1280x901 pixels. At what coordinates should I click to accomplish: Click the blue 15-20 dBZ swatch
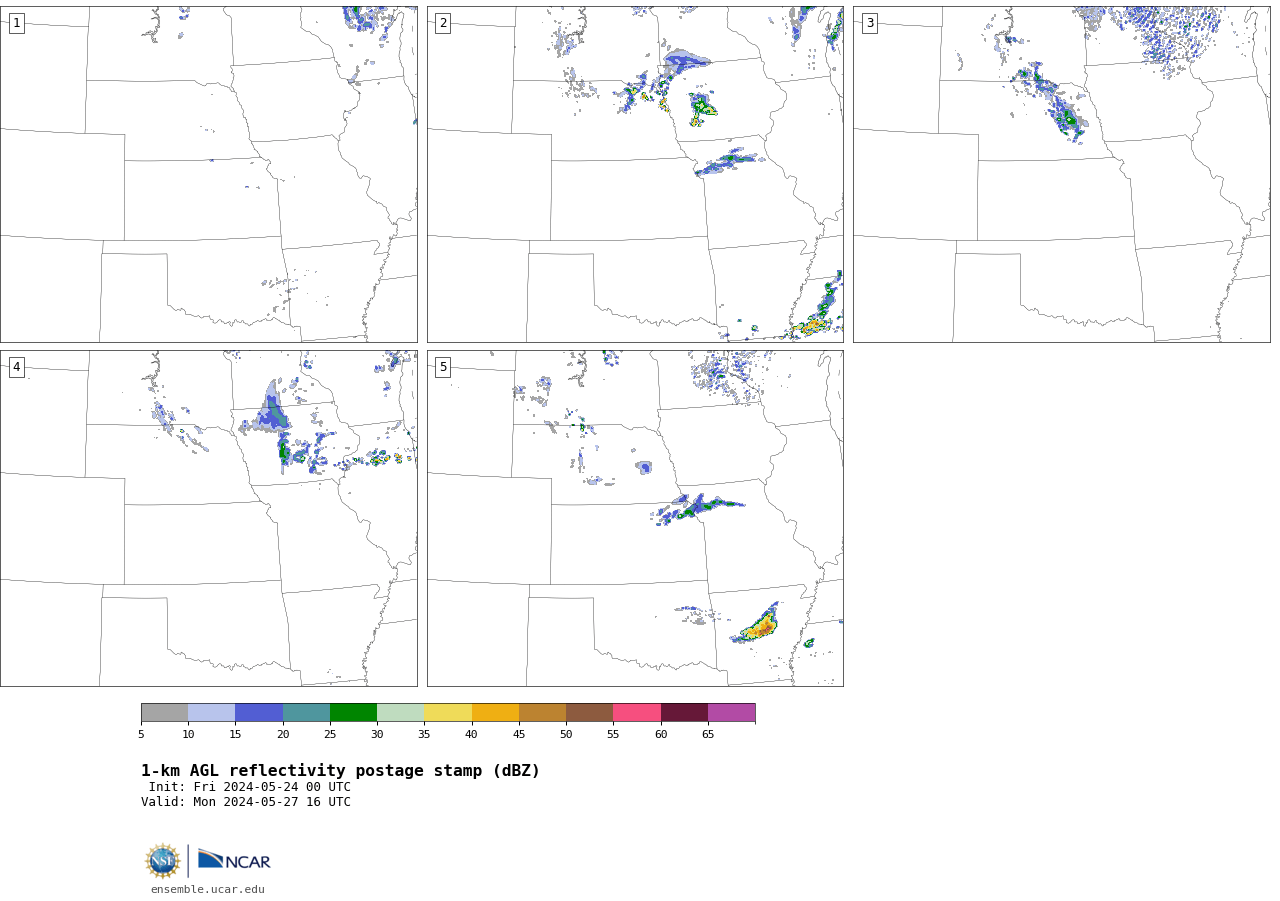pos(259,712)
